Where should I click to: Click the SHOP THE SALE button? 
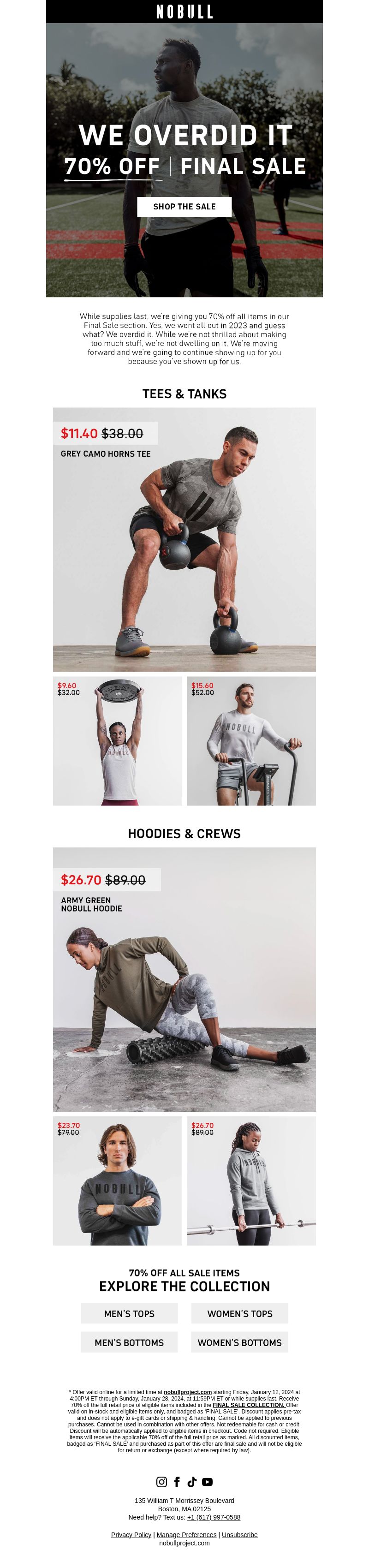184,206
